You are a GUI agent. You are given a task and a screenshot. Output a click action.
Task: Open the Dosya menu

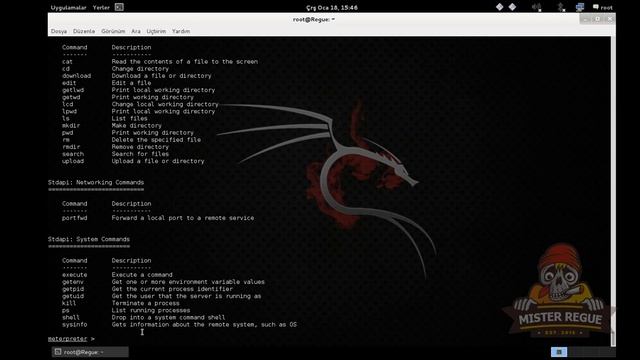point(59,31)
